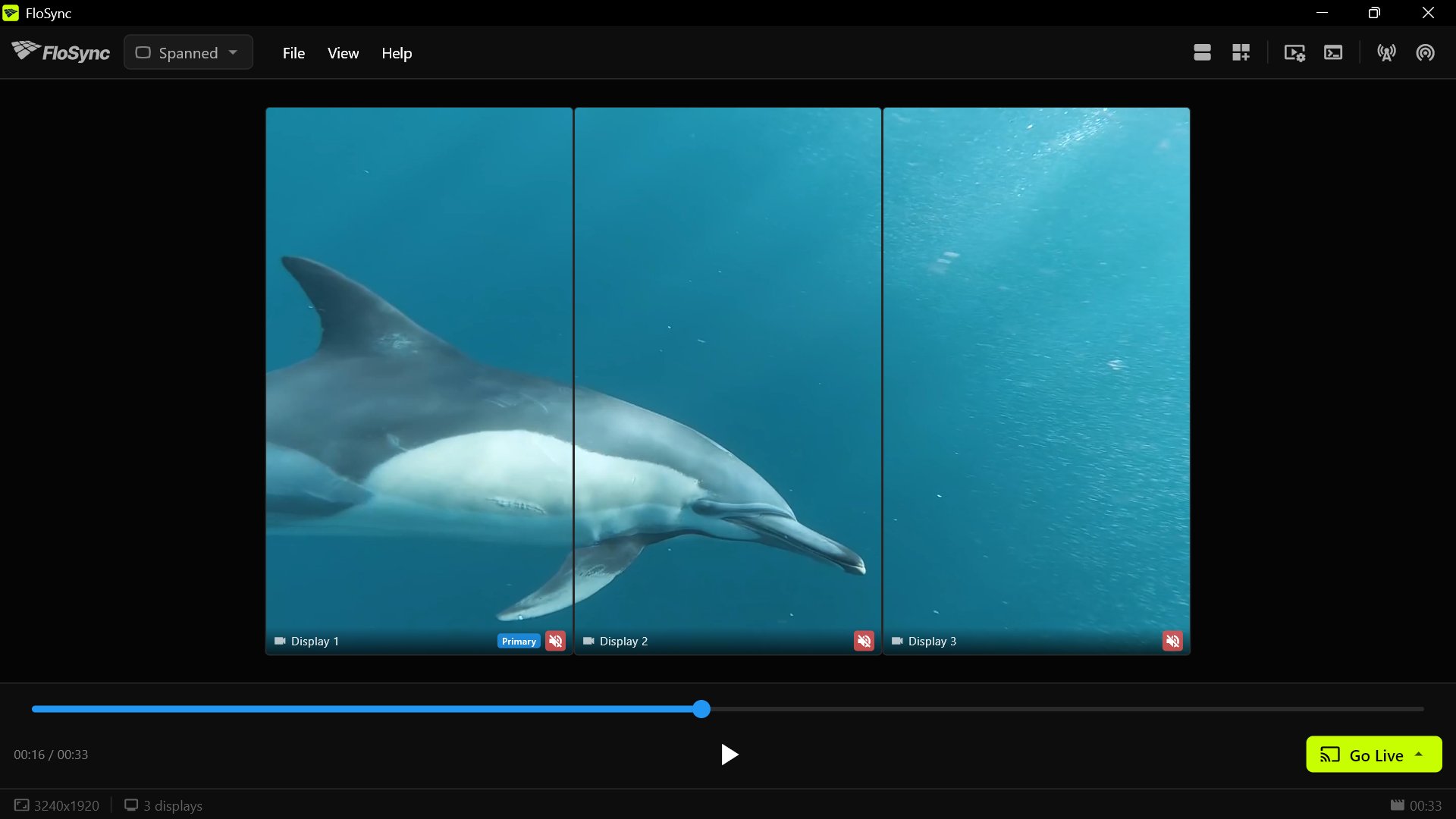Click the Go Live button
Screen dimensions: 1456x819
click(x=1373, y=755)
